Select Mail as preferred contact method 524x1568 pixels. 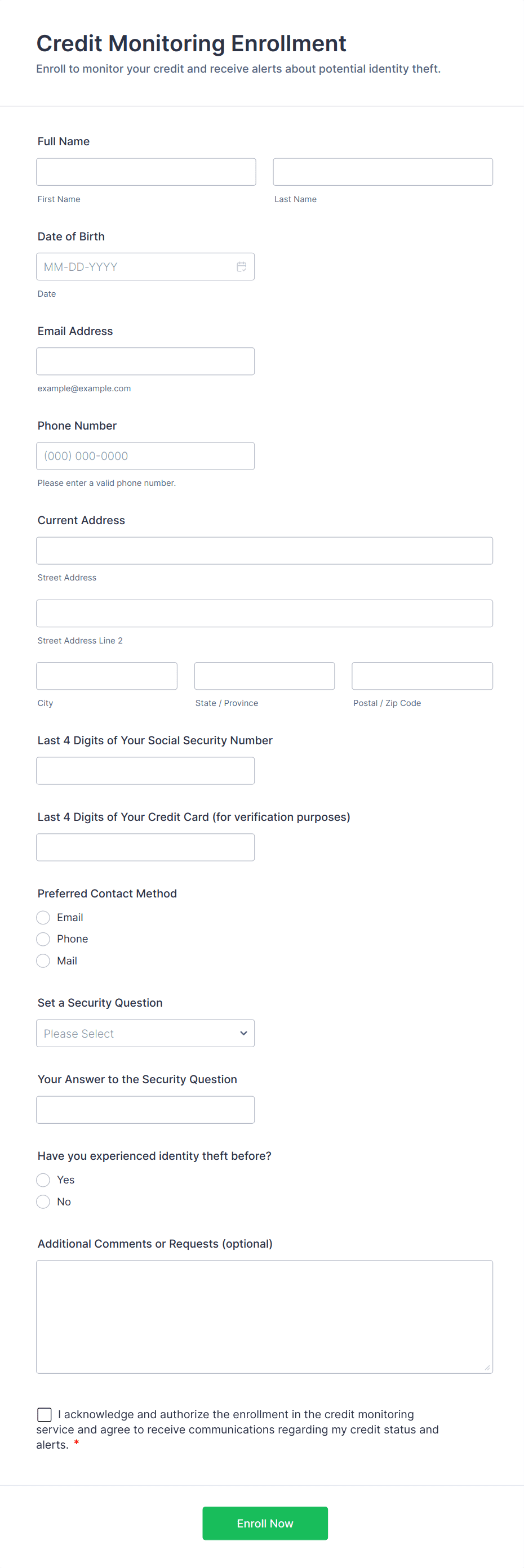tap(43, 961)
